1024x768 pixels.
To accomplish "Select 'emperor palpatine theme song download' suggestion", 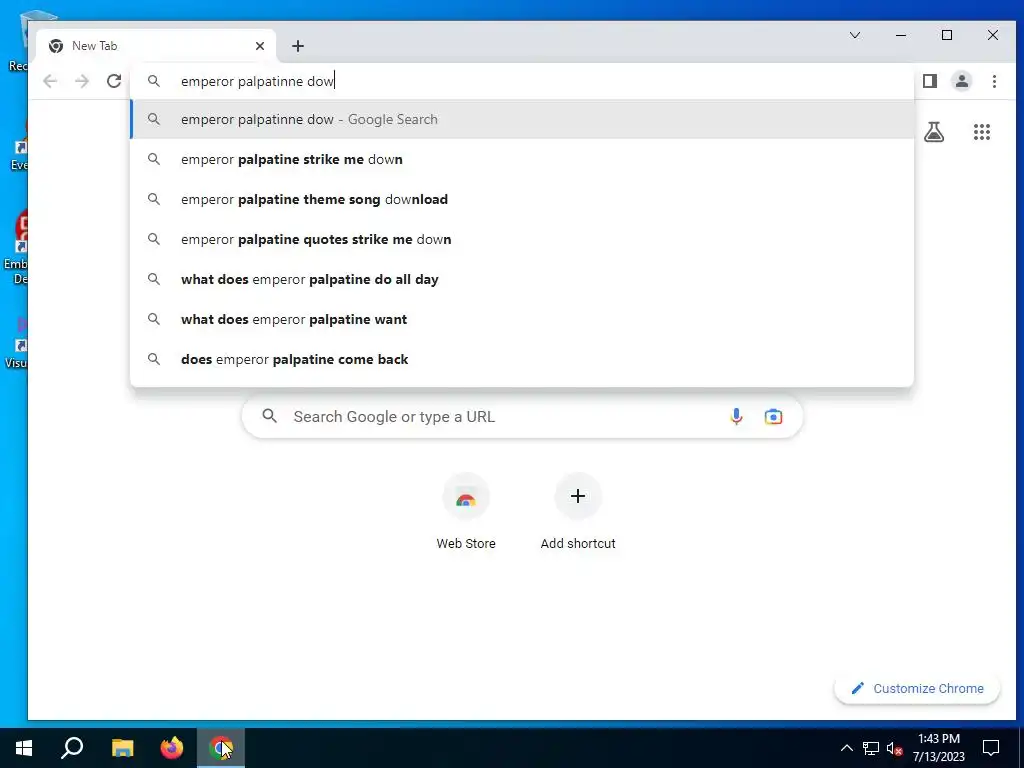I will [522, 199].
